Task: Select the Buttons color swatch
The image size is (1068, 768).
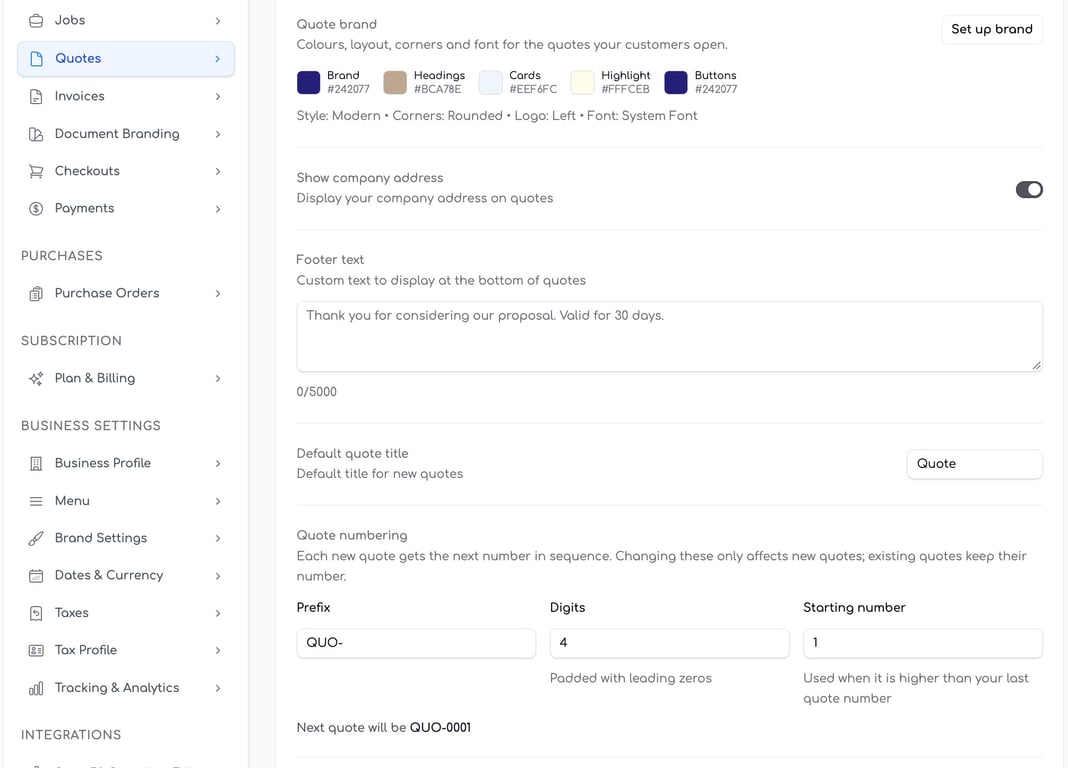Action: tap(676, 82)
